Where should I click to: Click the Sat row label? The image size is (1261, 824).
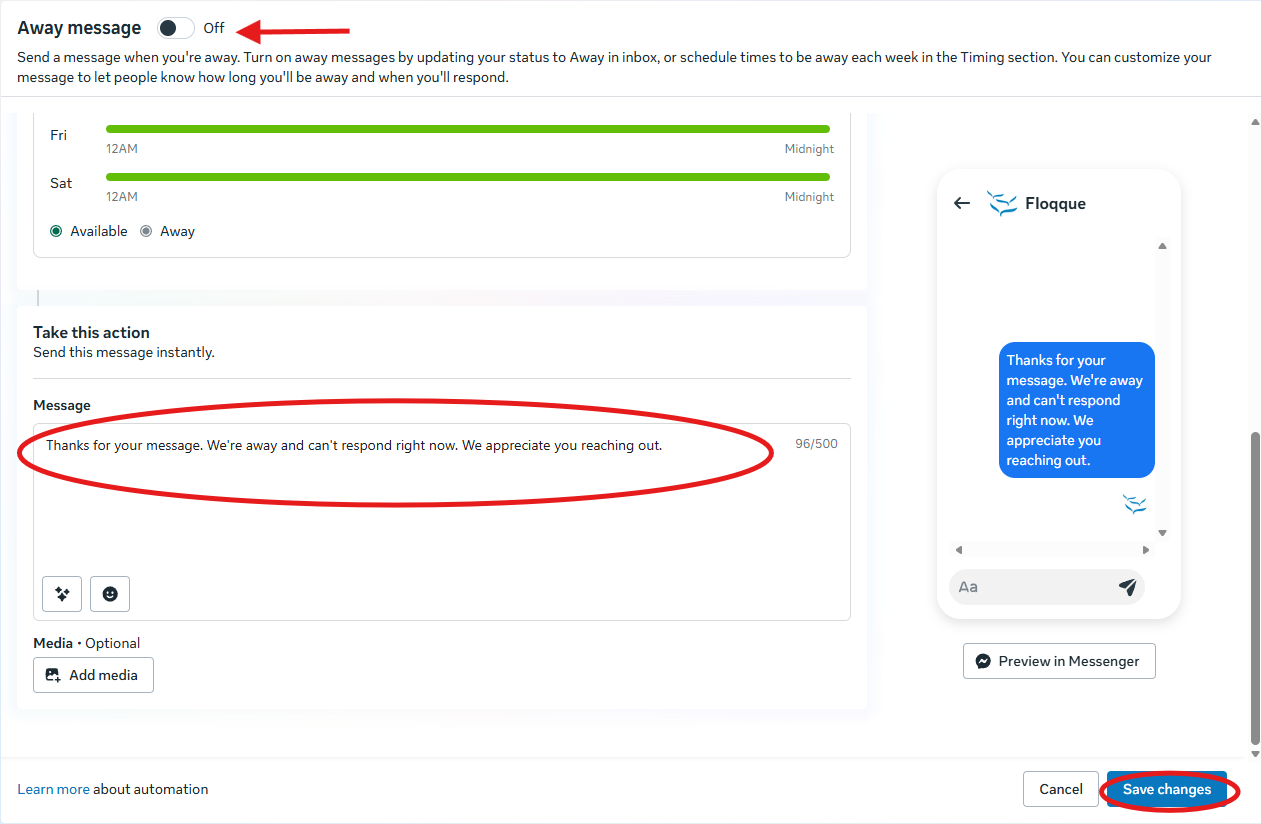click(61, 183)
